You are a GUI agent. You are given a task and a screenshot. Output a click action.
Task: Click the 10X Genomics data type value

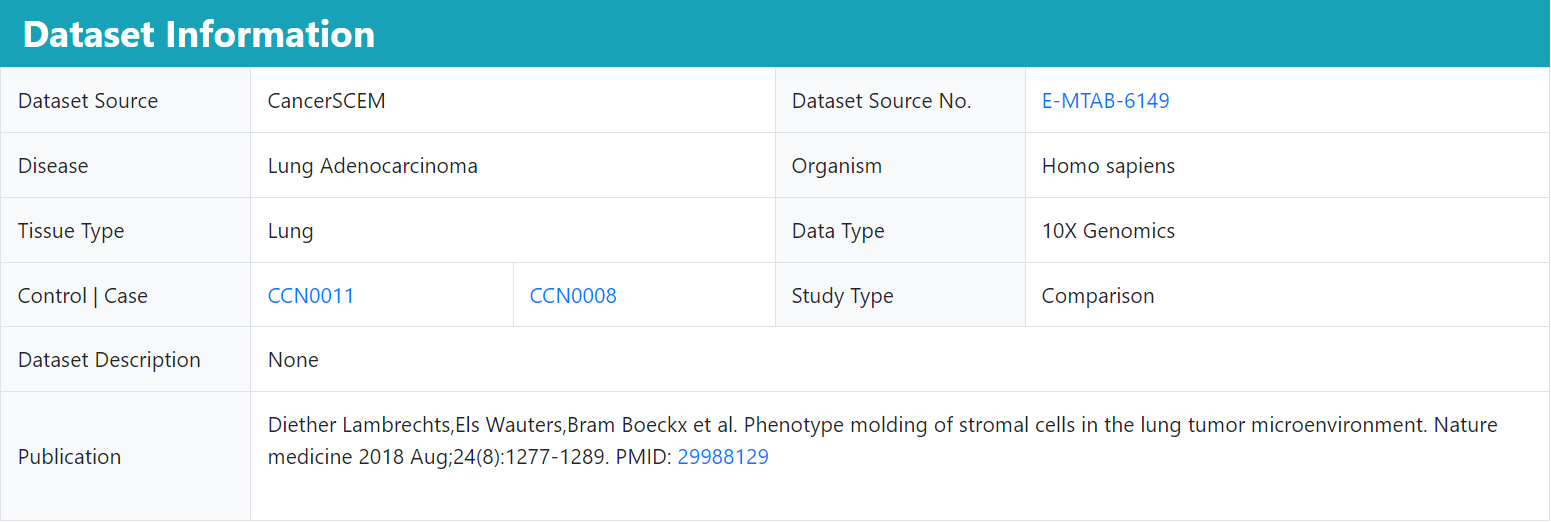(x=1108, y=231)
